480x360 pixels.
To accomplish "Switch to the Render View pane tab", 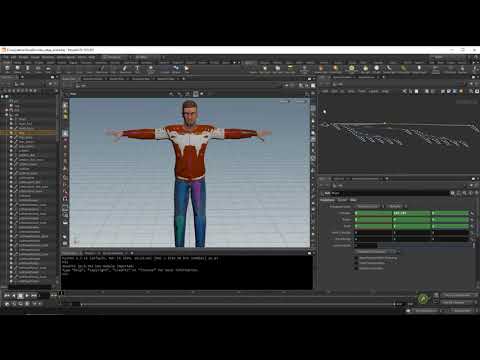I will [117, 79].
